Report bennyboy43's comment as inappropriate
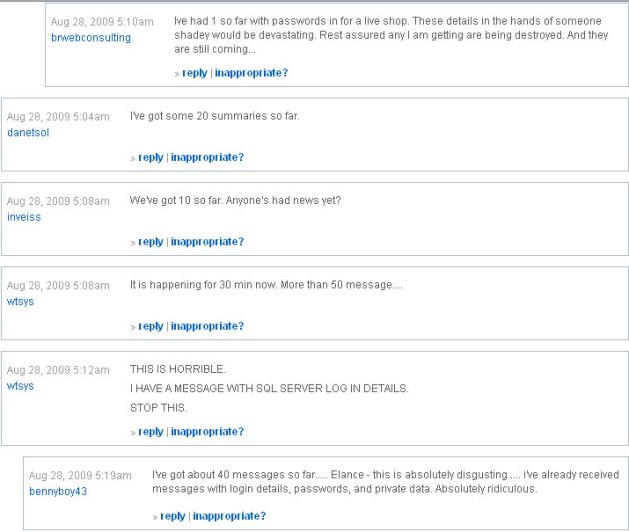 (229, 516)
